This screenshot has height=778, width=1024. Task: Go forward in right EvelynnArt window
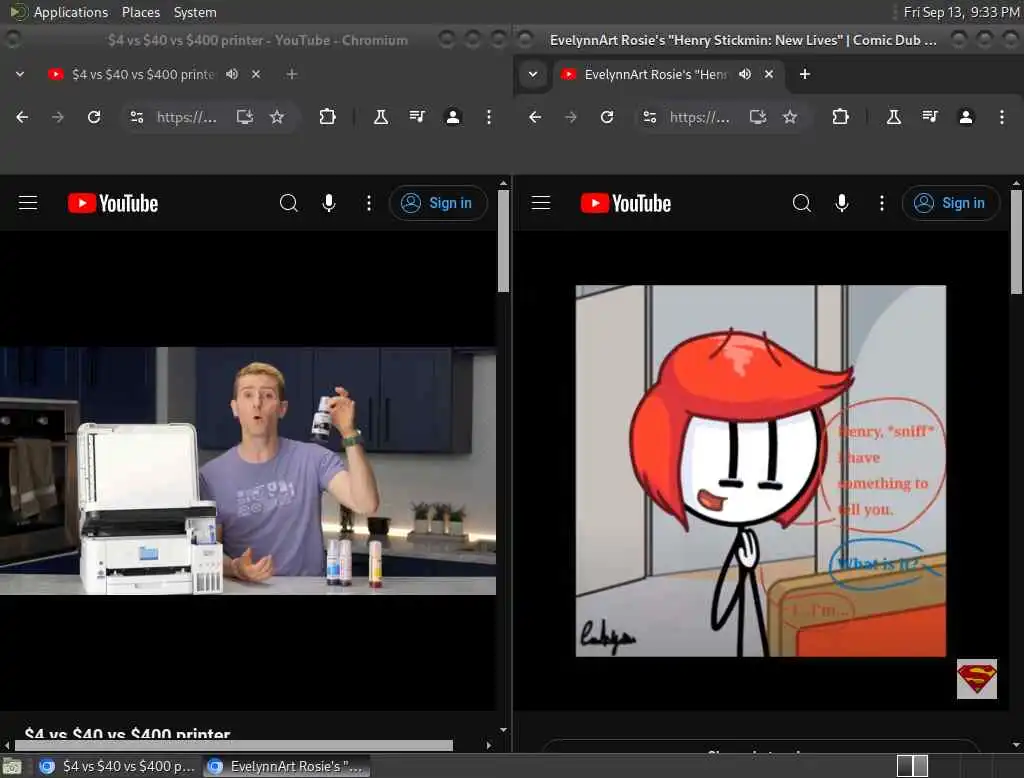(x=571, y=117)
